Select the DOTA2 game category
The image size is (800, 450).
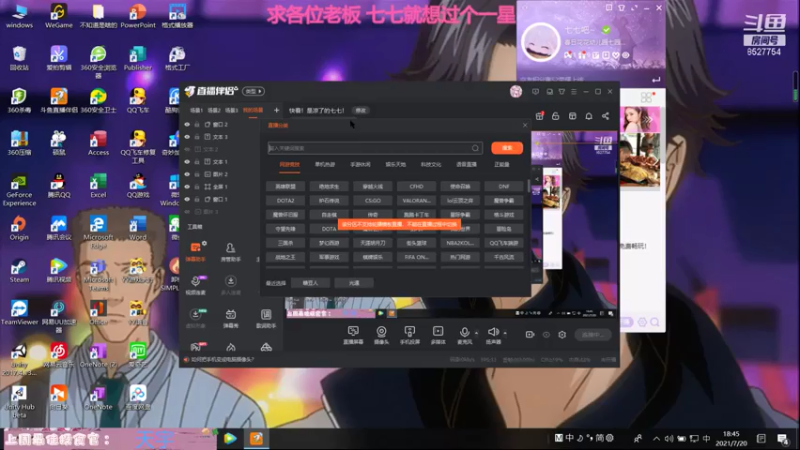pyautogui.click(x=285, y=201)
